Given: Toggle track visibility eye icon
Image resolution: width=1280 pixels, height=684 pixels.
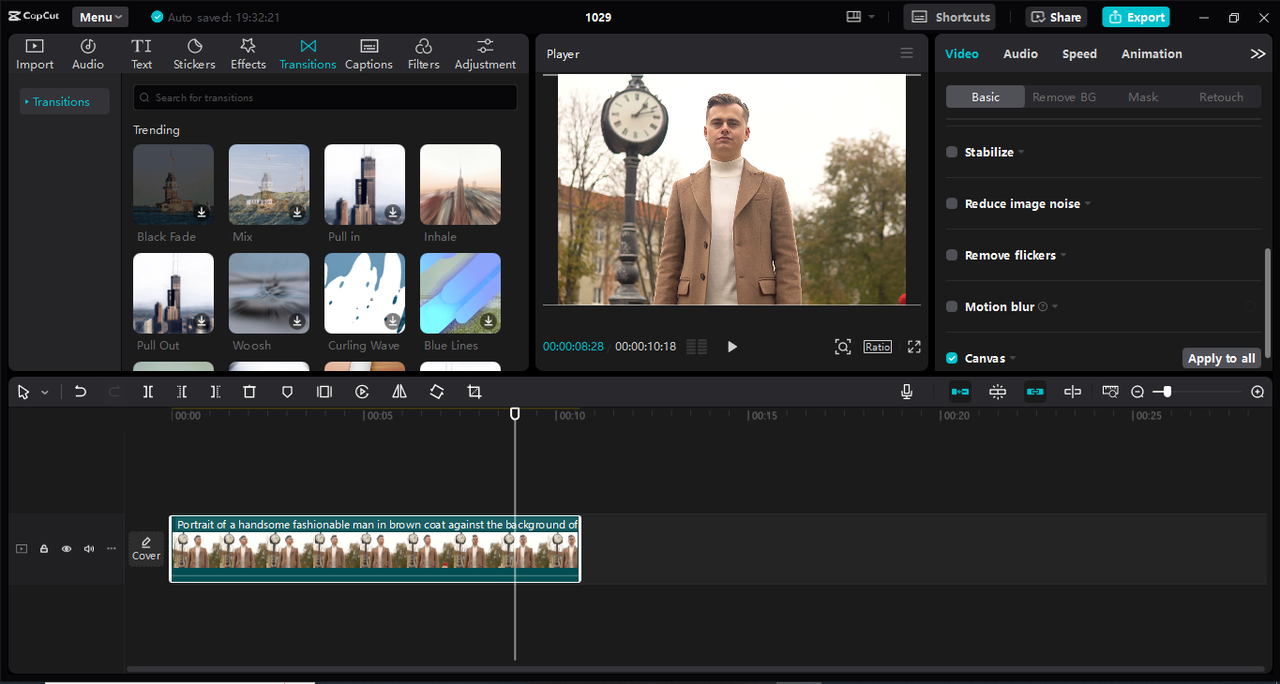Looking at the screenshot, I should pos(67,549).
